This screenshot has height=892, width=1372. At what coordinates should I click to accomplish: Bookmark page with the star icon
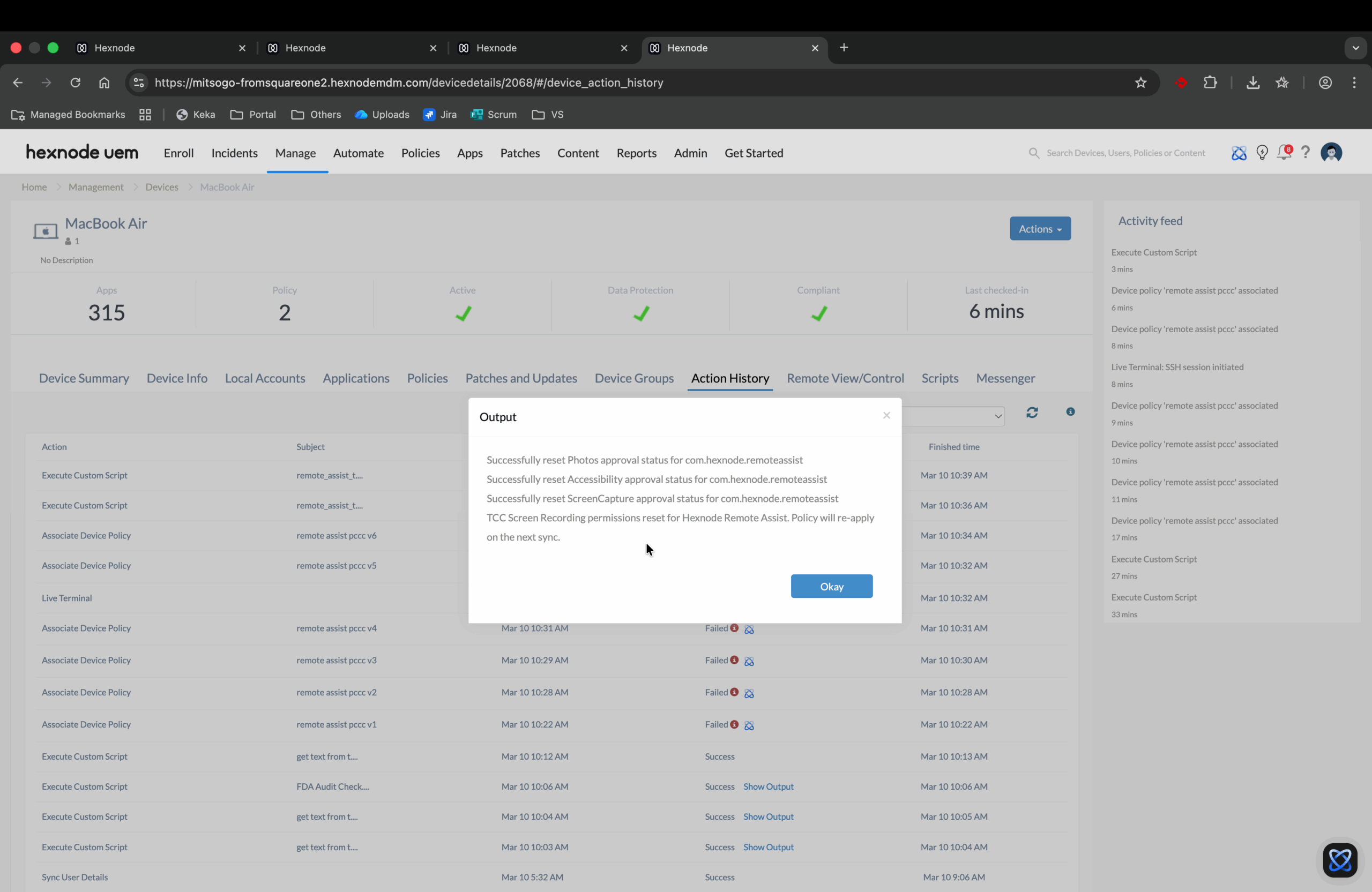(x=1140, y=83)
